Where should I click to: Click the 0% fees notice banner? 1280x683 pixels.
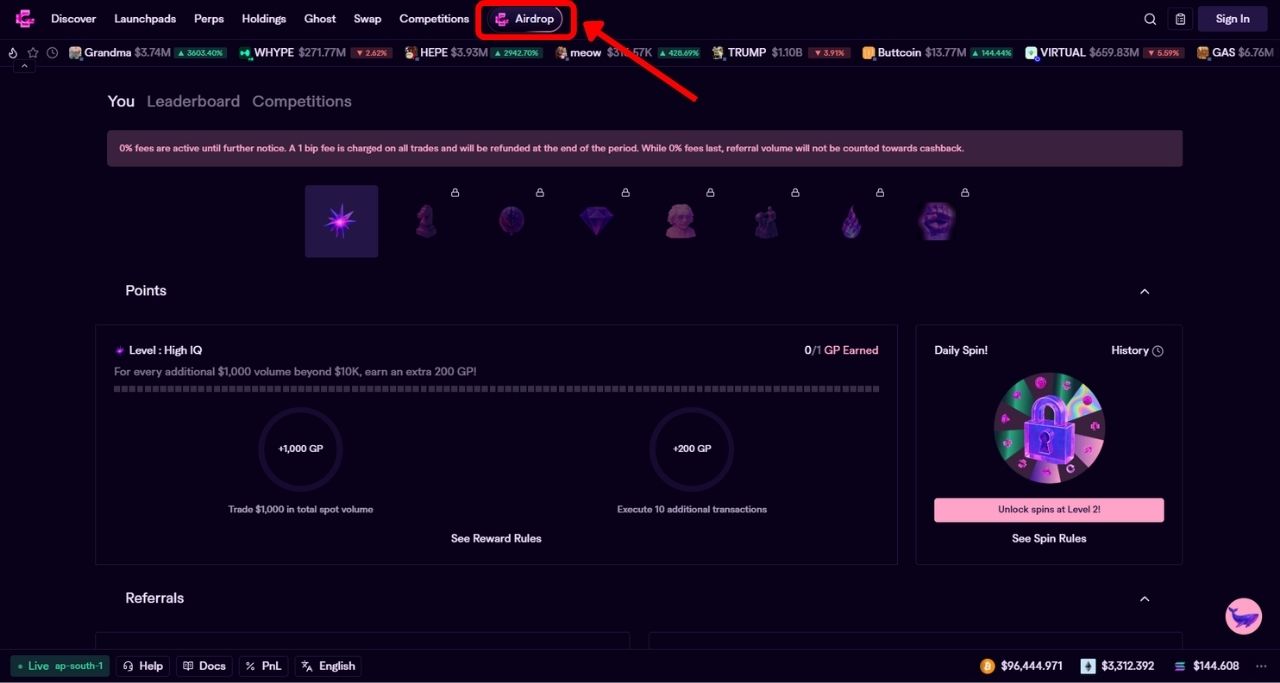coord(645,148)
